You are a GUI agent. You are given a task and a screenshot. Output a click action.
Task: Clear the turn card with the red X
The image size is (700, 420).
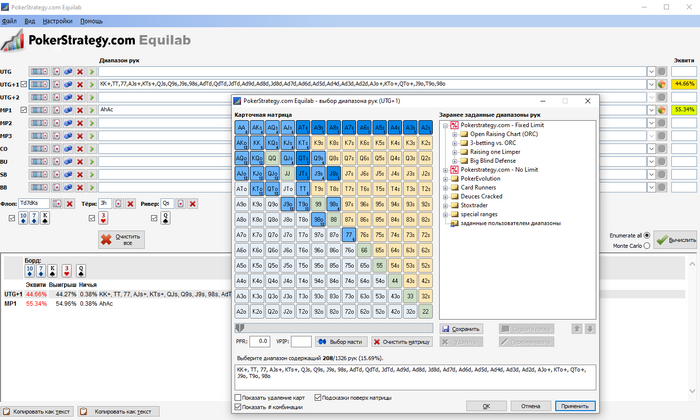click(130, 204)
